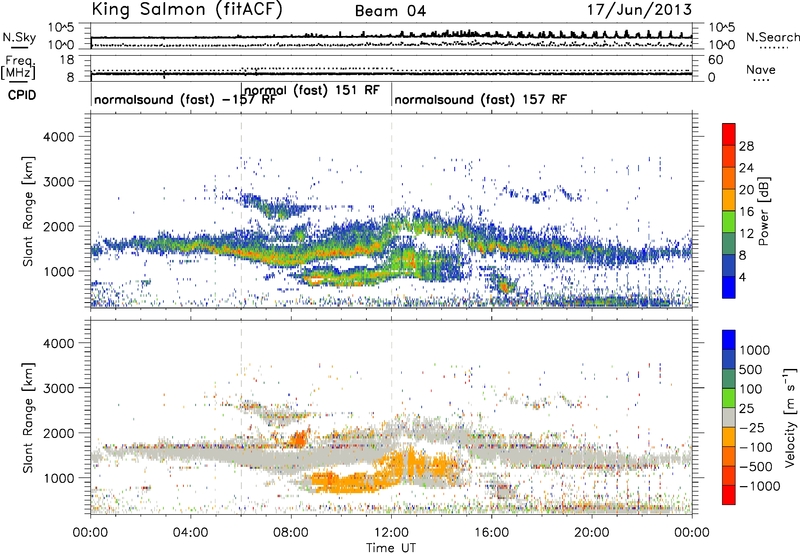
Task: Click the 'CPID' label
Action: tap(22, 95)
